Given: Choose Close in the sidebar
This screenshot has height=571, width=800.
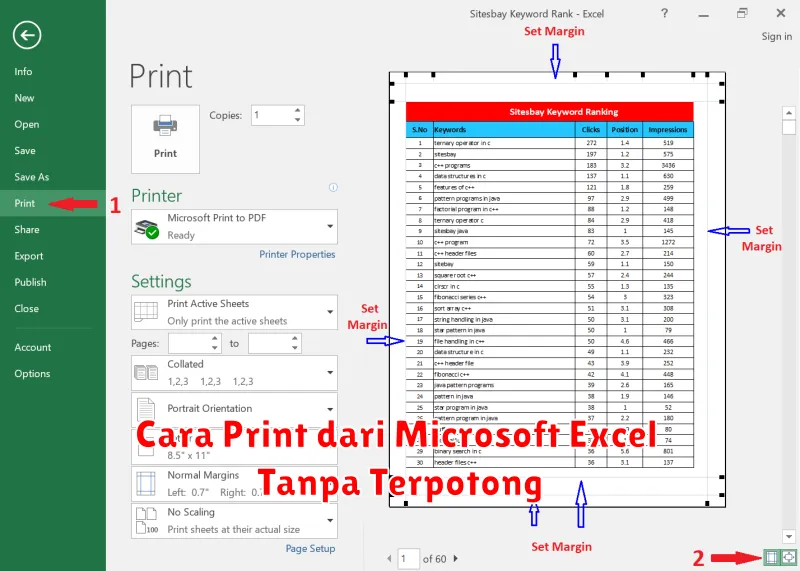Looking at the screenshot, I should pos(27,309).
